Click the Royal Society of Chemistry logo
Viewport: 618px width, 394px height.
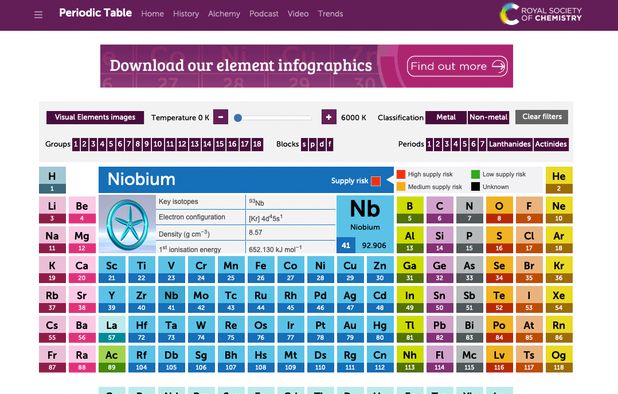click(541, 14)
